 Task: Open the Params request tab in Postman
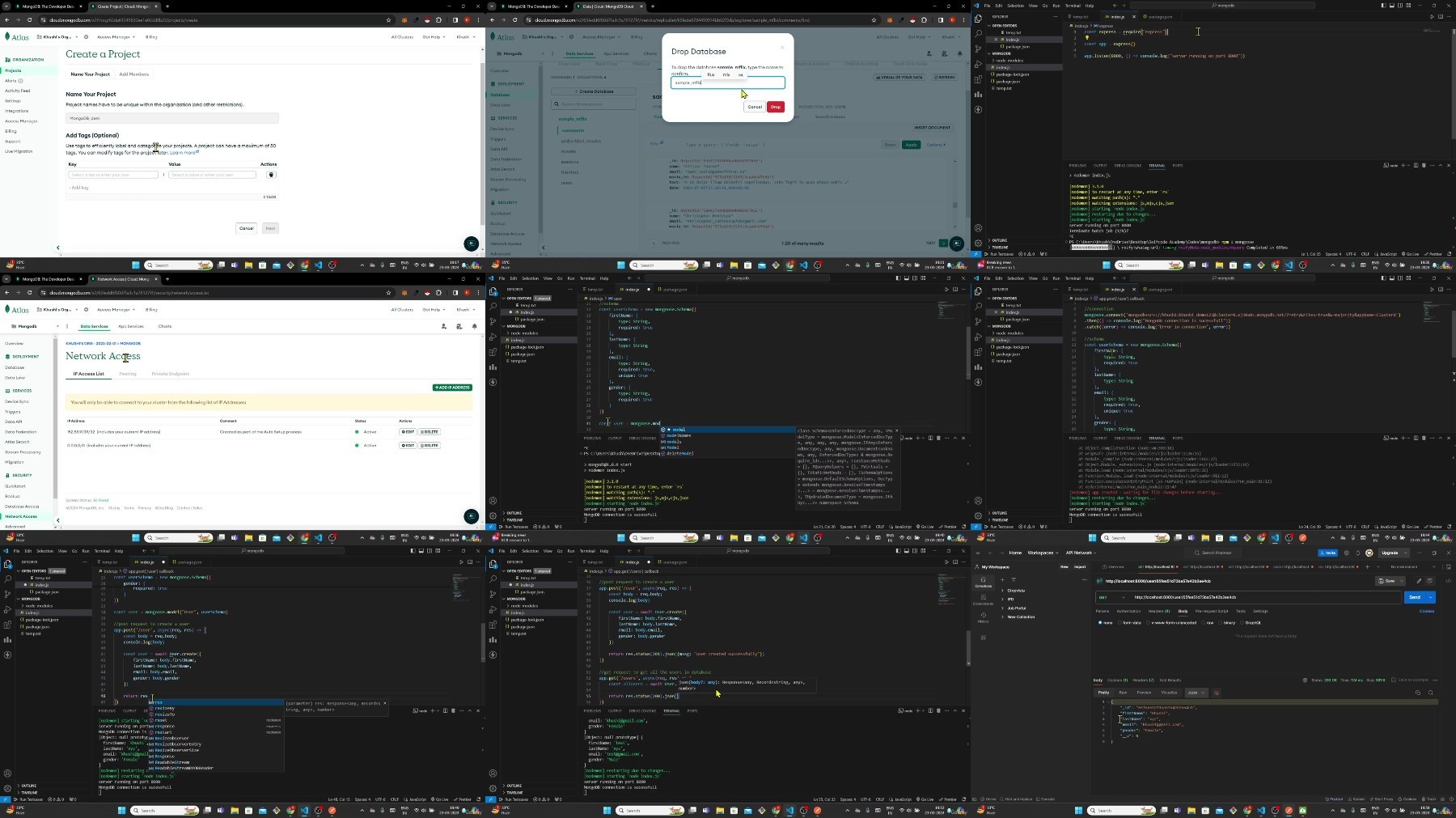(x=1103, y=611)
